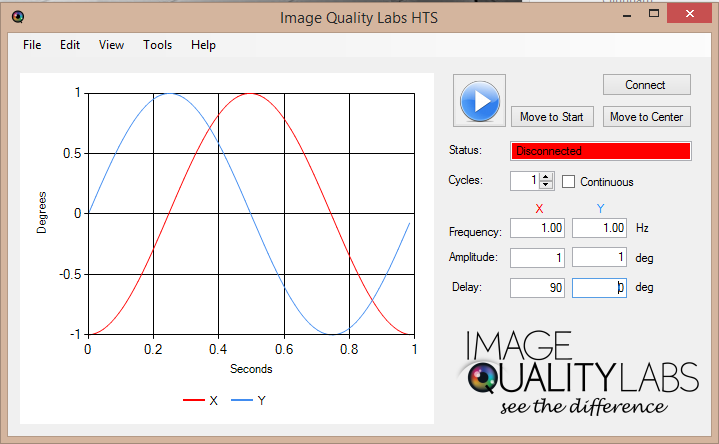This screenshot has width=719, height=444.
Task: Increase Cycles with the up arrow
Action: [545, 177]
